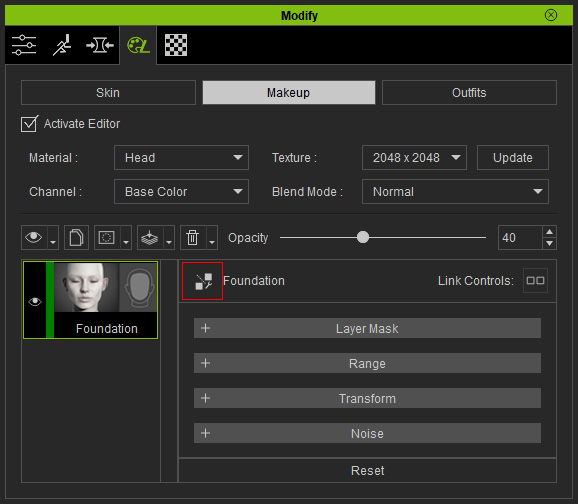Expand the Layer Mask section
Viewport: 578px width, 504px height.
(x=368, y=328)
